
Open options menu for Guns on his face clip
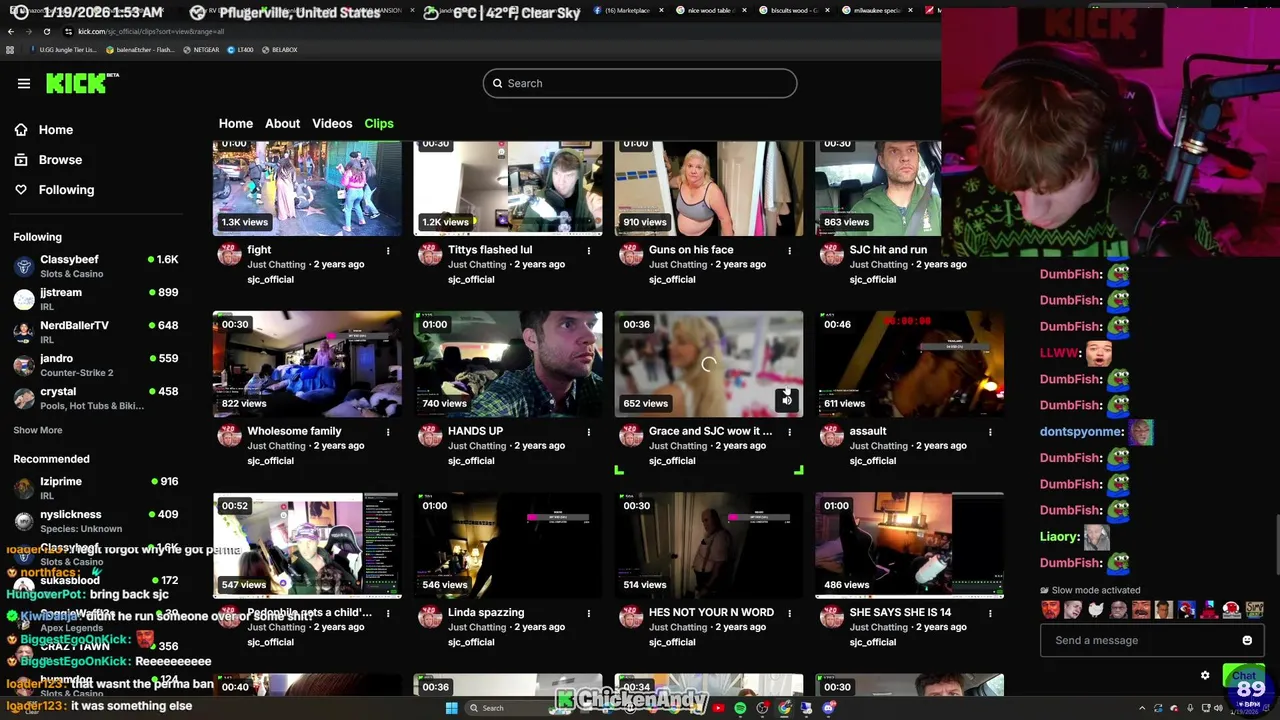pyautogui.click(x=790, y=250)
